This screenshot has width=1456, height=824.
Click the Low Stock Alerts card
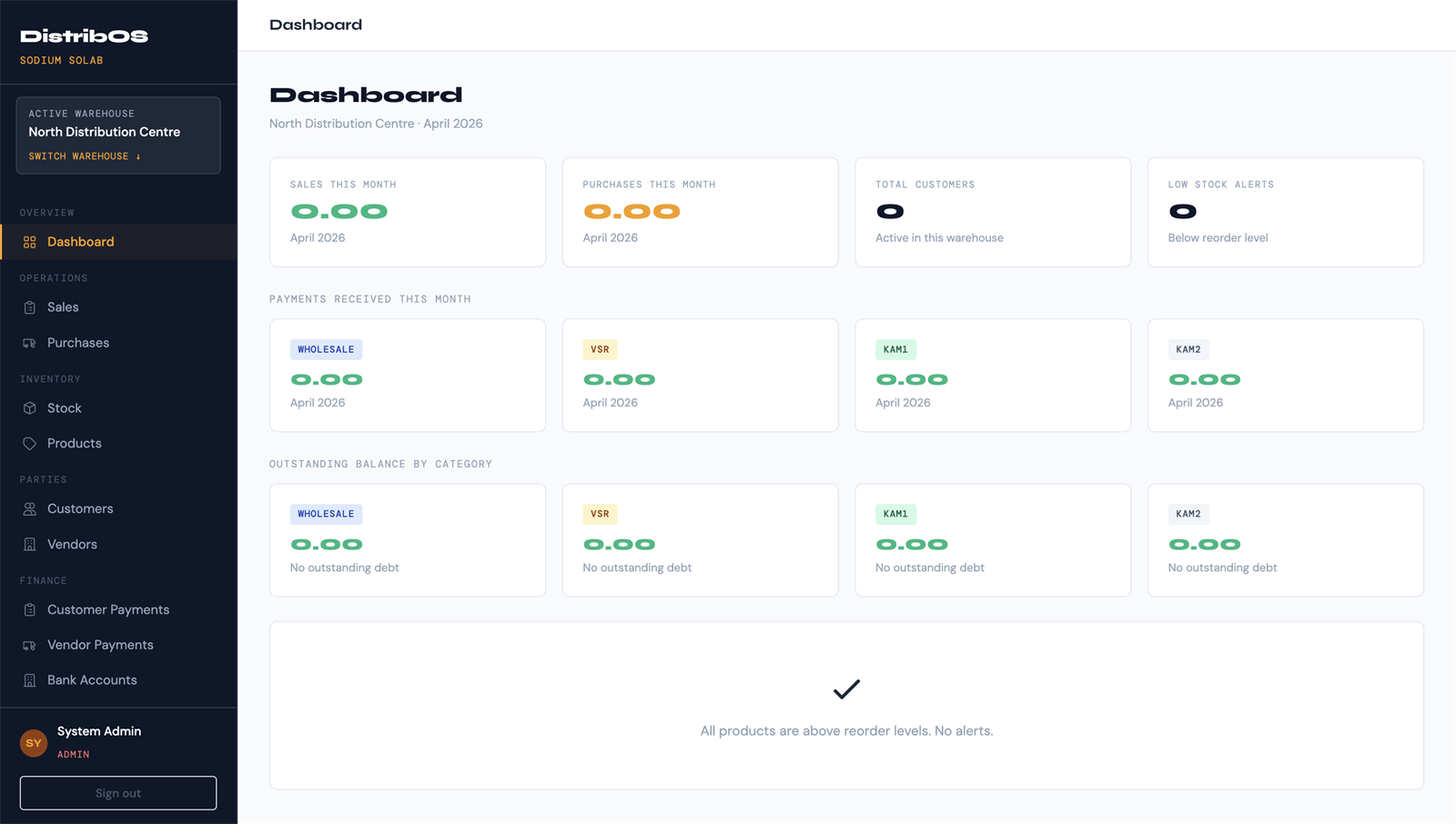tap(1286, 212)
